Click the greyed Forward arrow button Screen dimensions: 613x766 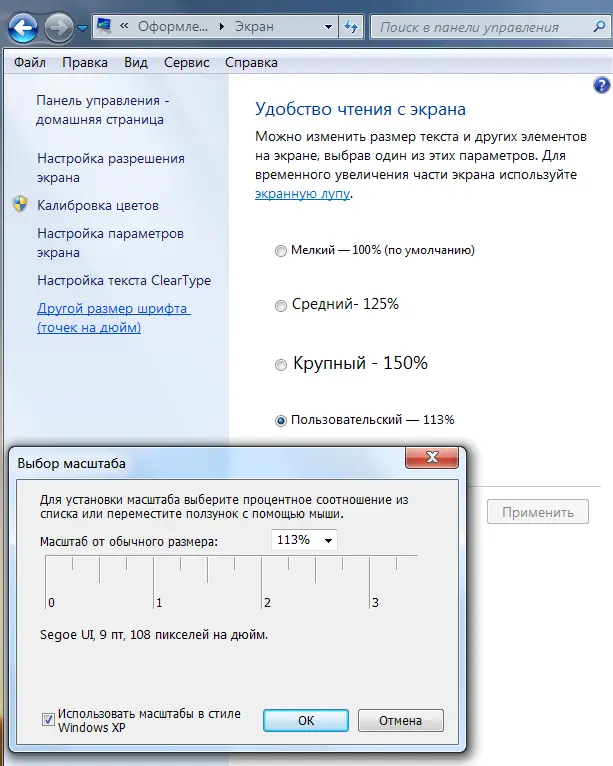click(59, 27)
